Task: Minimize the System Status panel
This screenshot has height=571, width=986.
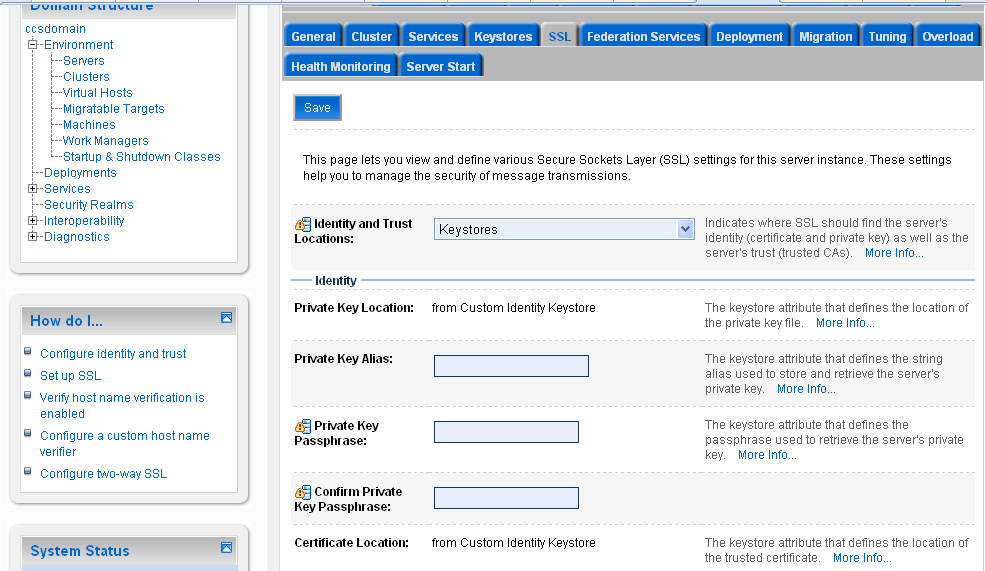Action: click(226, 547)
